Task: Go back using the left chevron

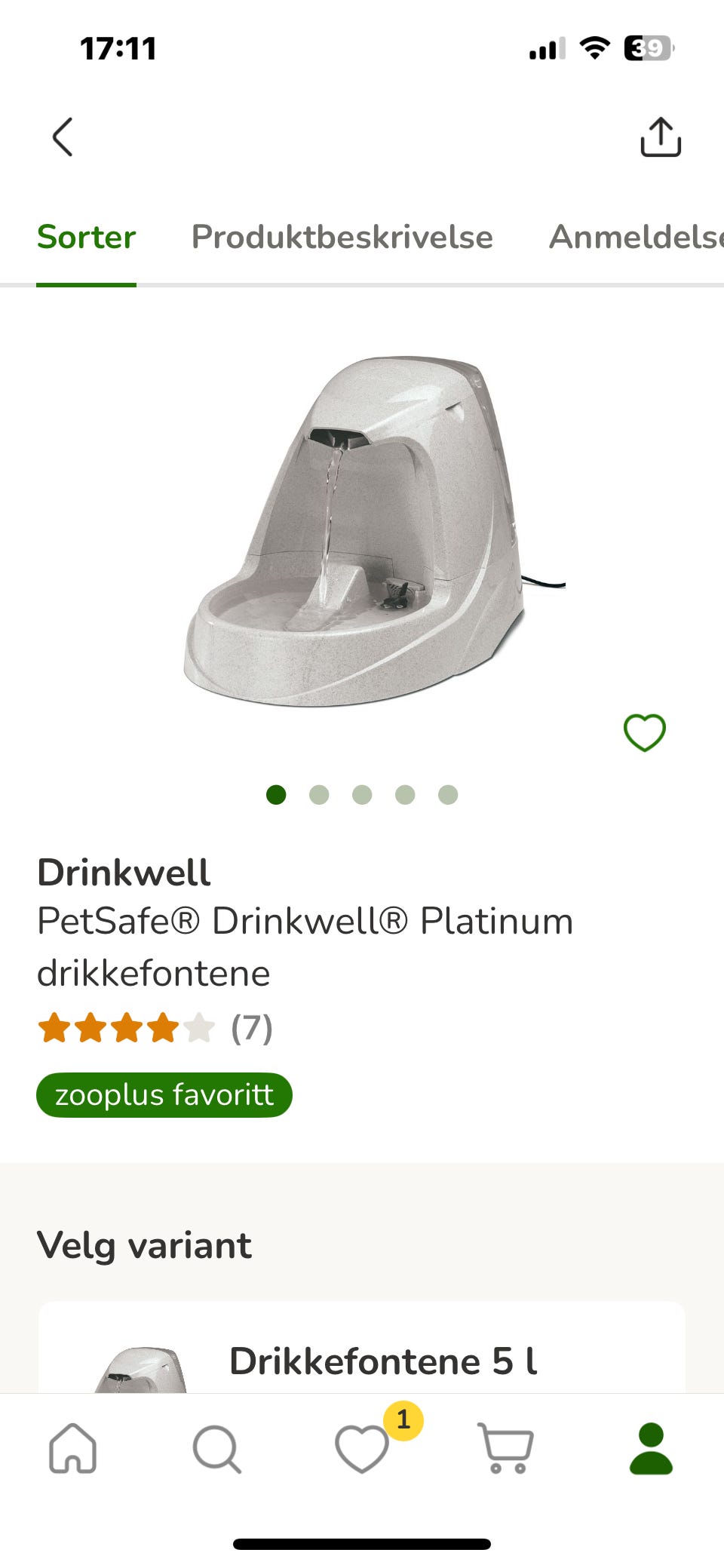Action: [63, 137]
